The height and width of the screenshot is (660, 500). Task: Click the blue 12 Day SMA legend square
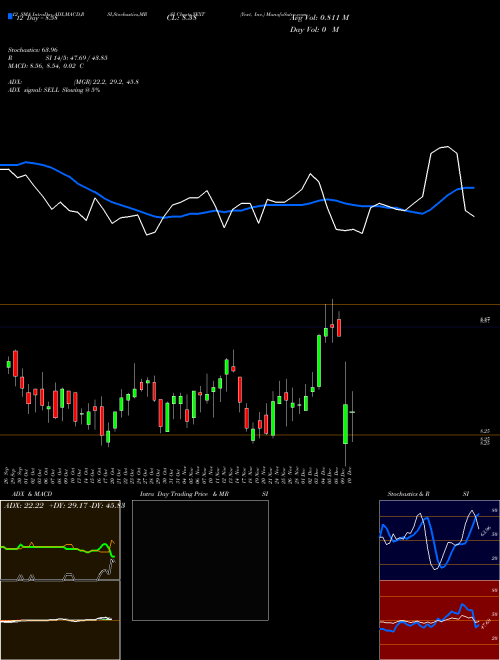click(x=10, y=16)
